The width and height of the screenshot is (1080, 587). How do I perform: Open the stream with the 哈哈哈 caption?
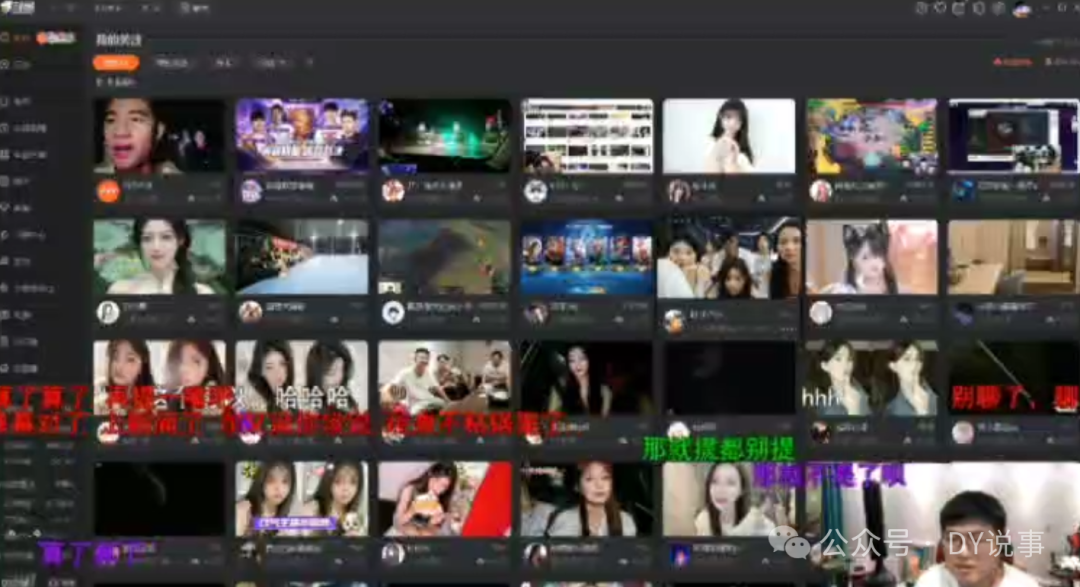pyautogui.click(x=302, y=378)
